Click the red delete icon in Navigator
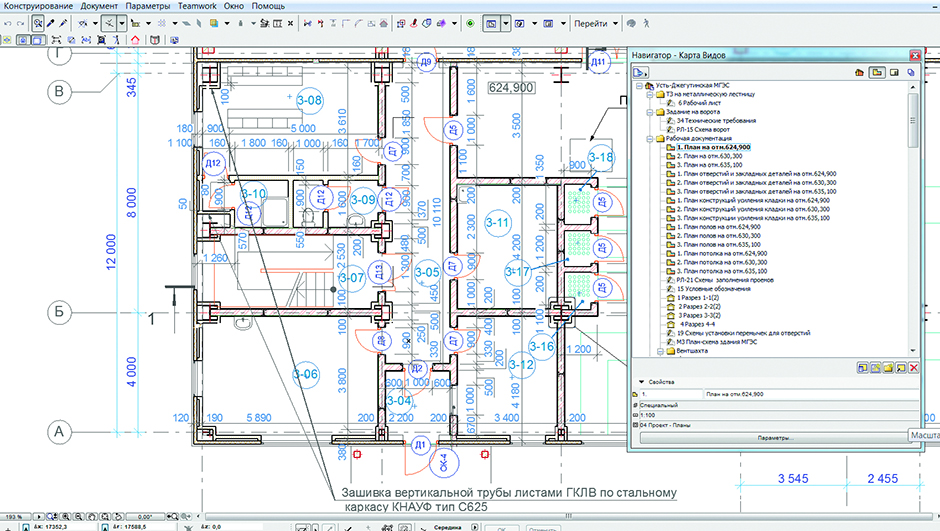This screenshot has width=940, height=531. coord(914,368)
